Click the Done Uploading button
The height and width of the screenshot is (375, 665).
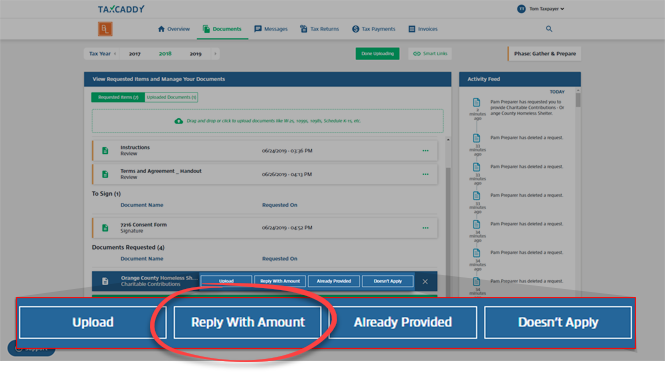pyautogui.click(x=377, y=53)
